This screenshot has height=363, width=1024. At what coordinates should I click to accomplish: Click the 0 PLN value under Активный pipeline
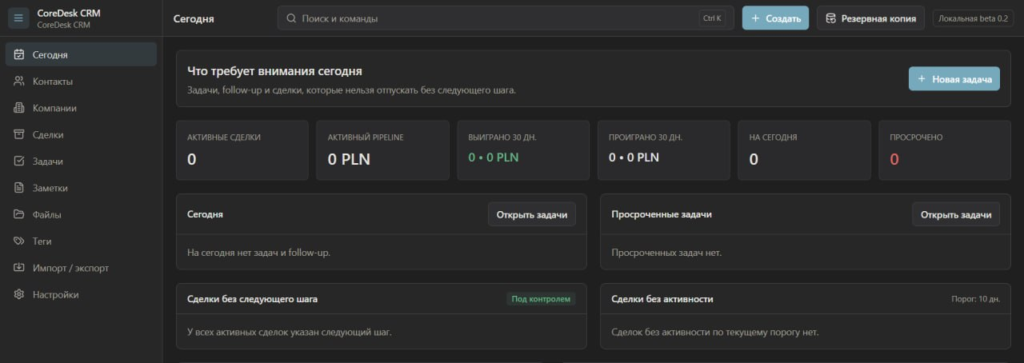point(349,159)
